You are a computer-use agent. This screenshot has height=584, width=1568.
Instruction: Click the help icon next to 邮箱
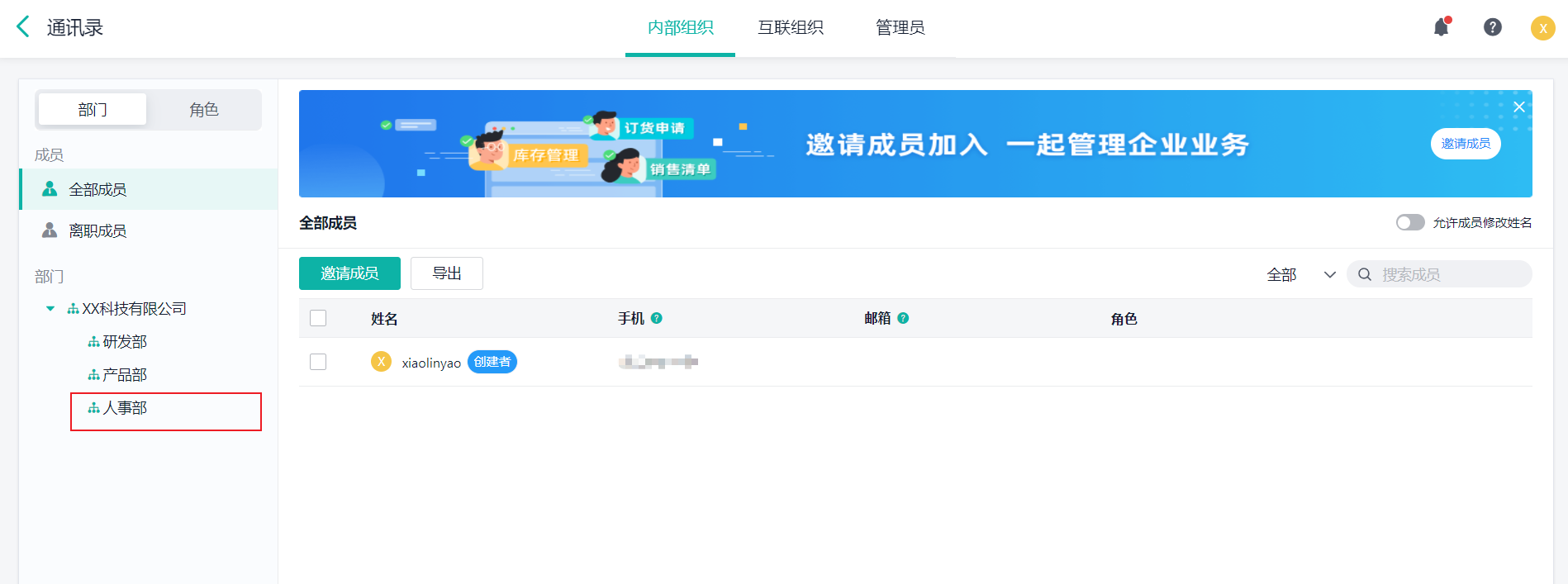903,318
